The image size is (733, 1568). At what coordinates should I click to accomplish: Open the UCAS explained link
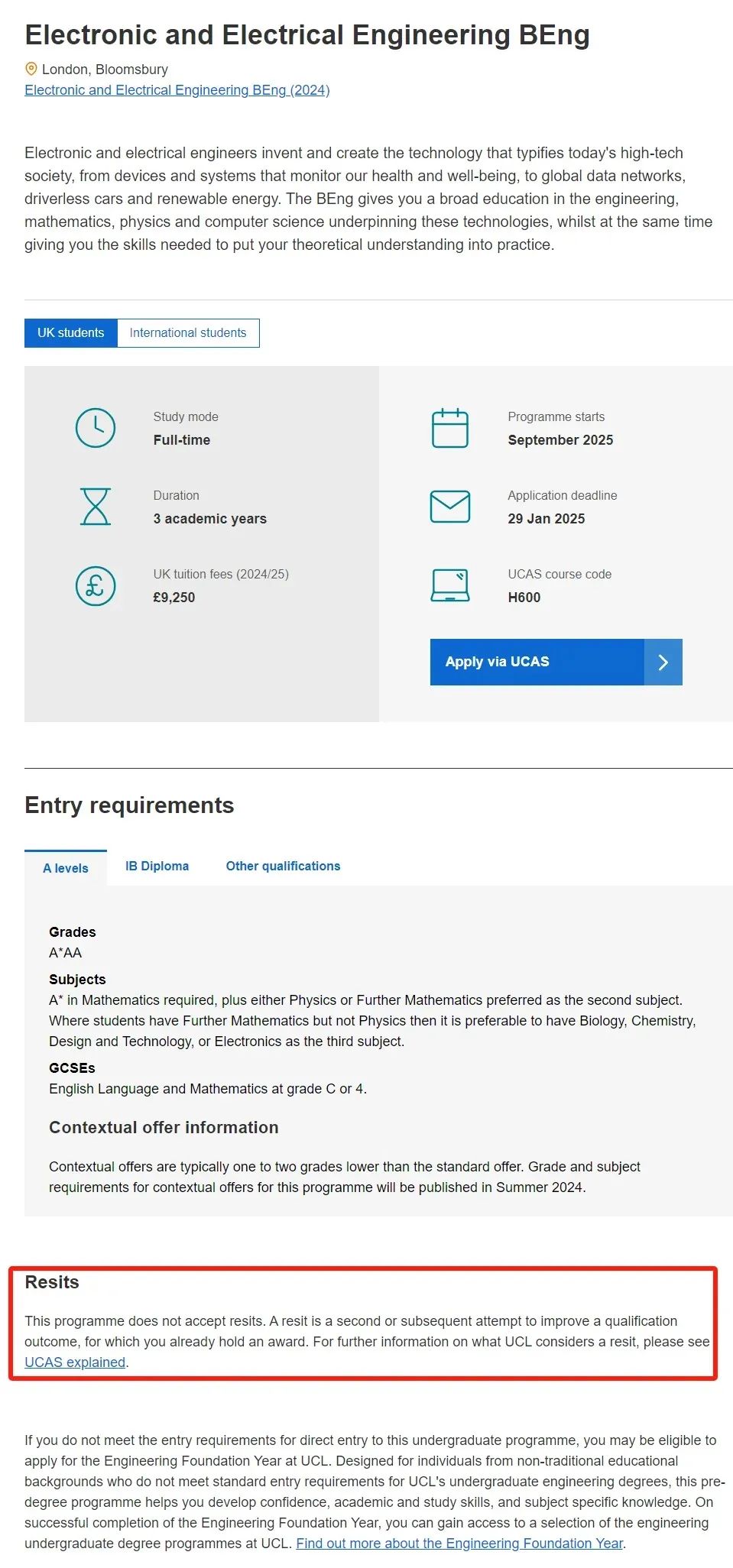click(x=75, y=1362)
